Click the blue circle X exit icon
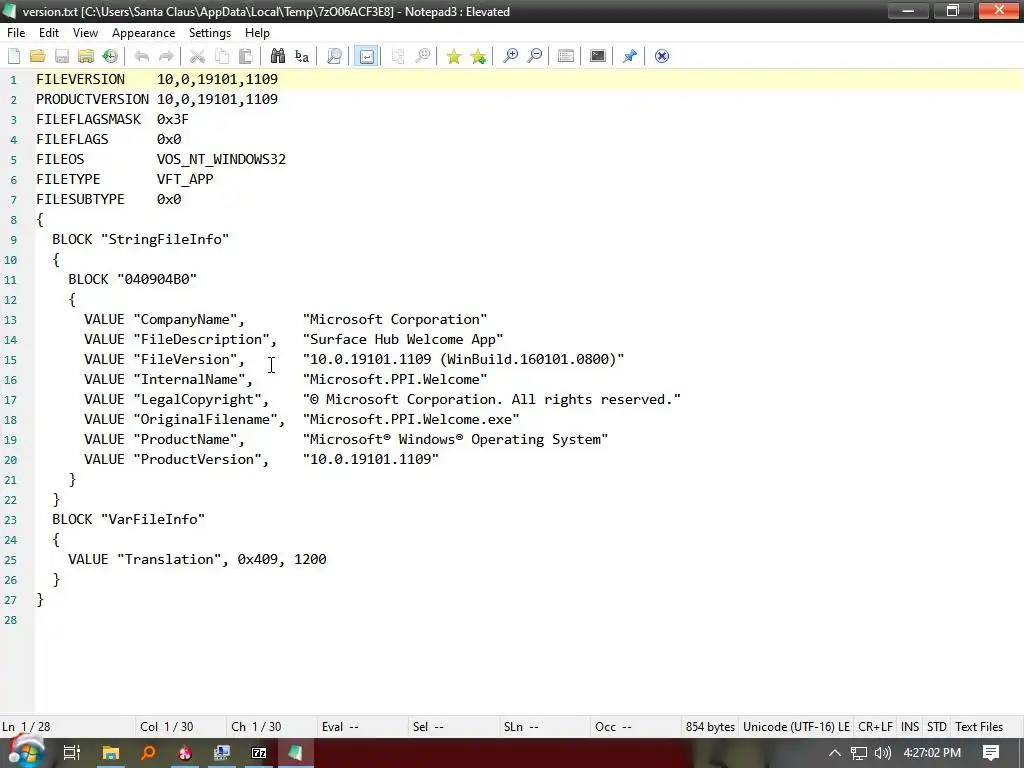This screenshot has width=1024, height=768. click(x=662, y=56)
